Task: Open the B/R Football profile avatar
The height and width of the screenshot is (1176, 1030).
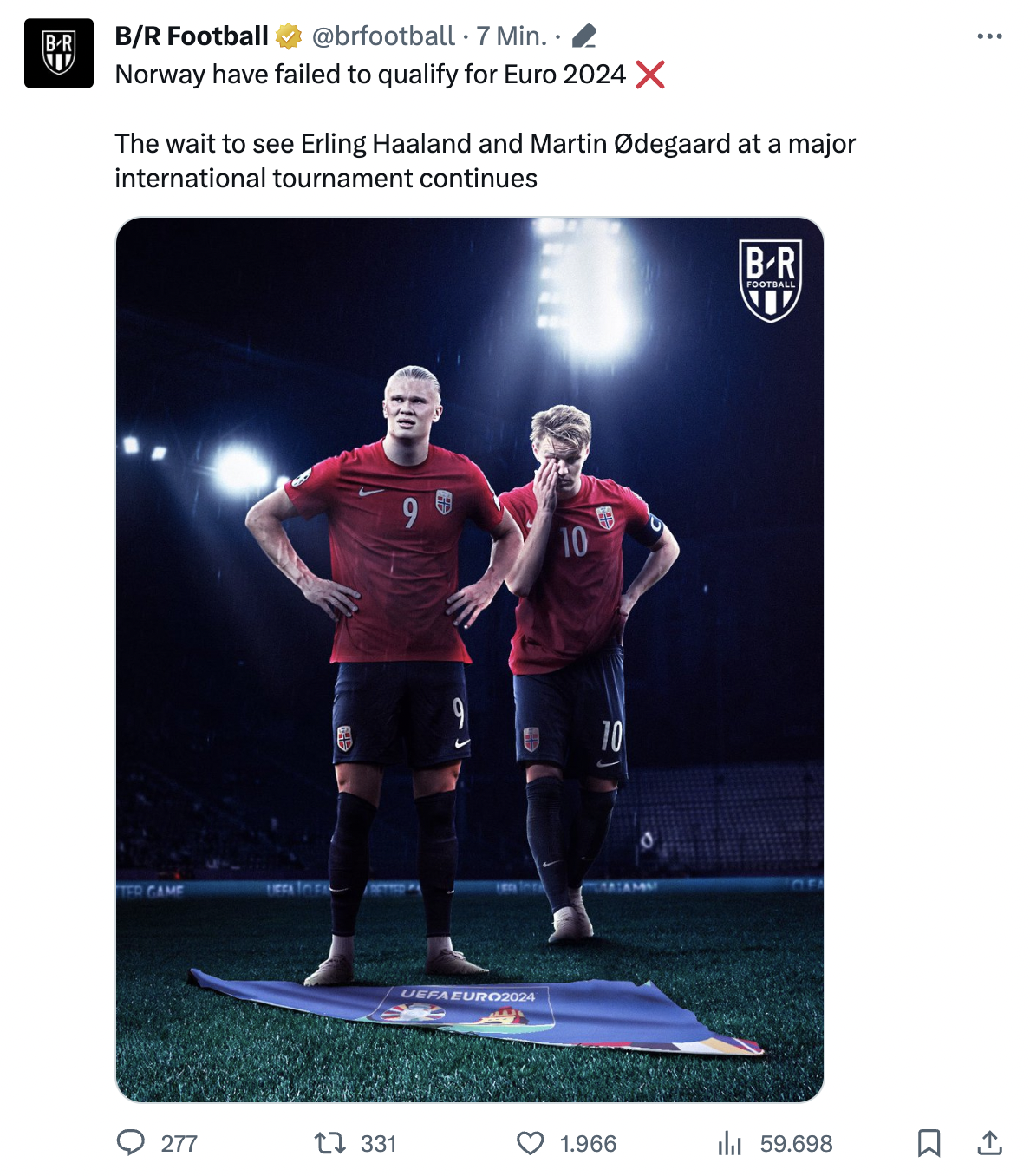Action: coord(59,53)
